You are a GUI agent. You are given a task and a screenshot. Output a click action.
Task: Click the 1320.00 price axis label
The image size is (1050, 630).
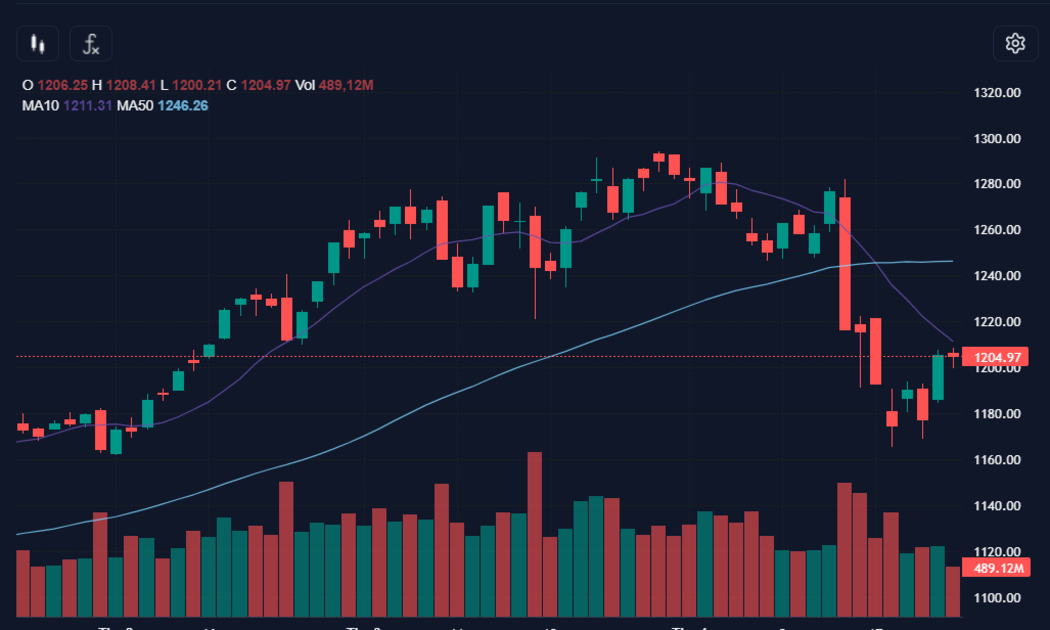997,93
